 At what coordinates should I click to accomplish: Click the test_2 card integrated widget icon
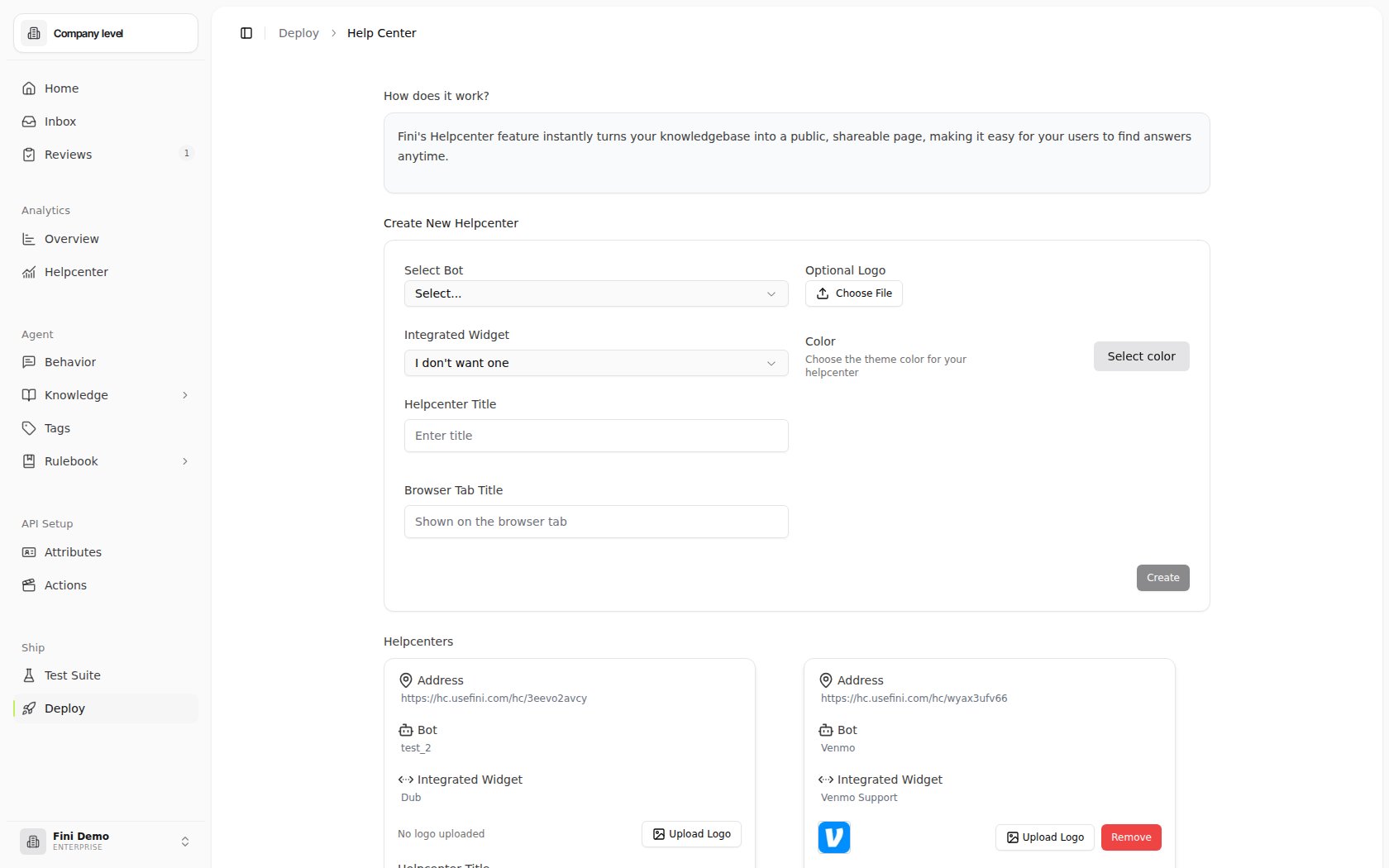pos(406,780)
